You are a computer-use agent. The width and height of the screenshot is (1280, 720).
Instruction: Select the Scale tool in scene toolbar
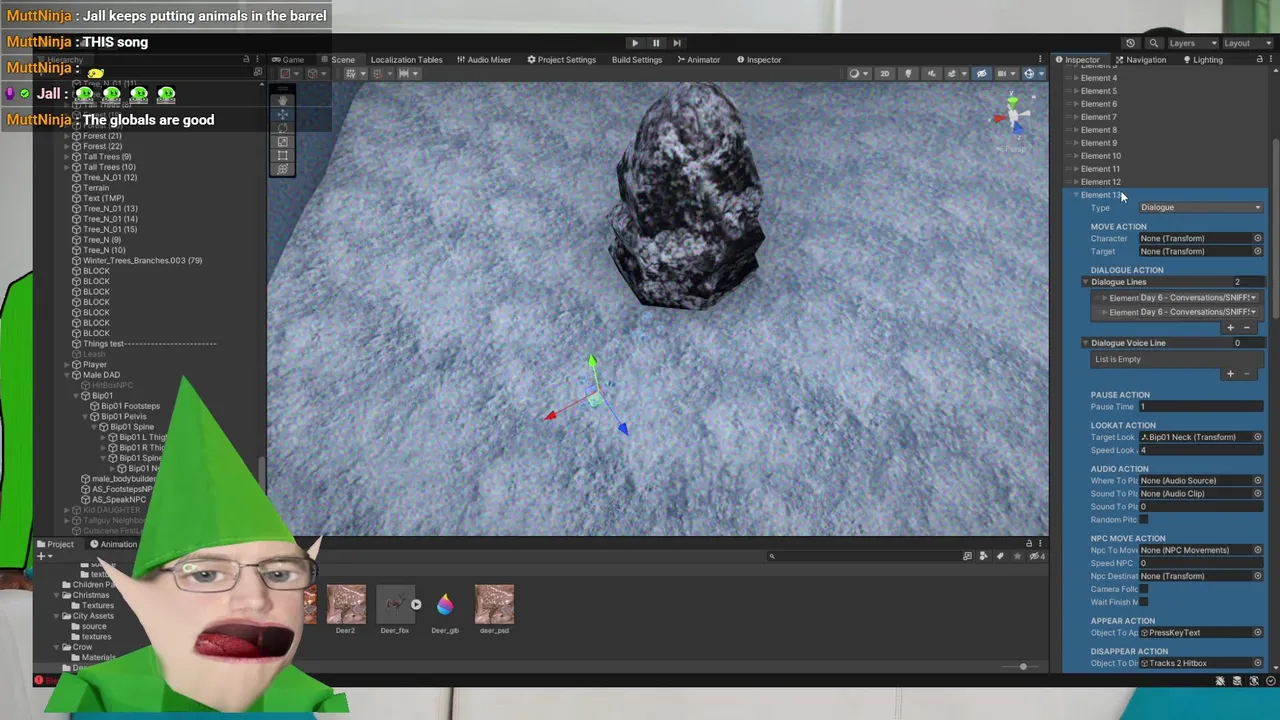click(282, 143)
